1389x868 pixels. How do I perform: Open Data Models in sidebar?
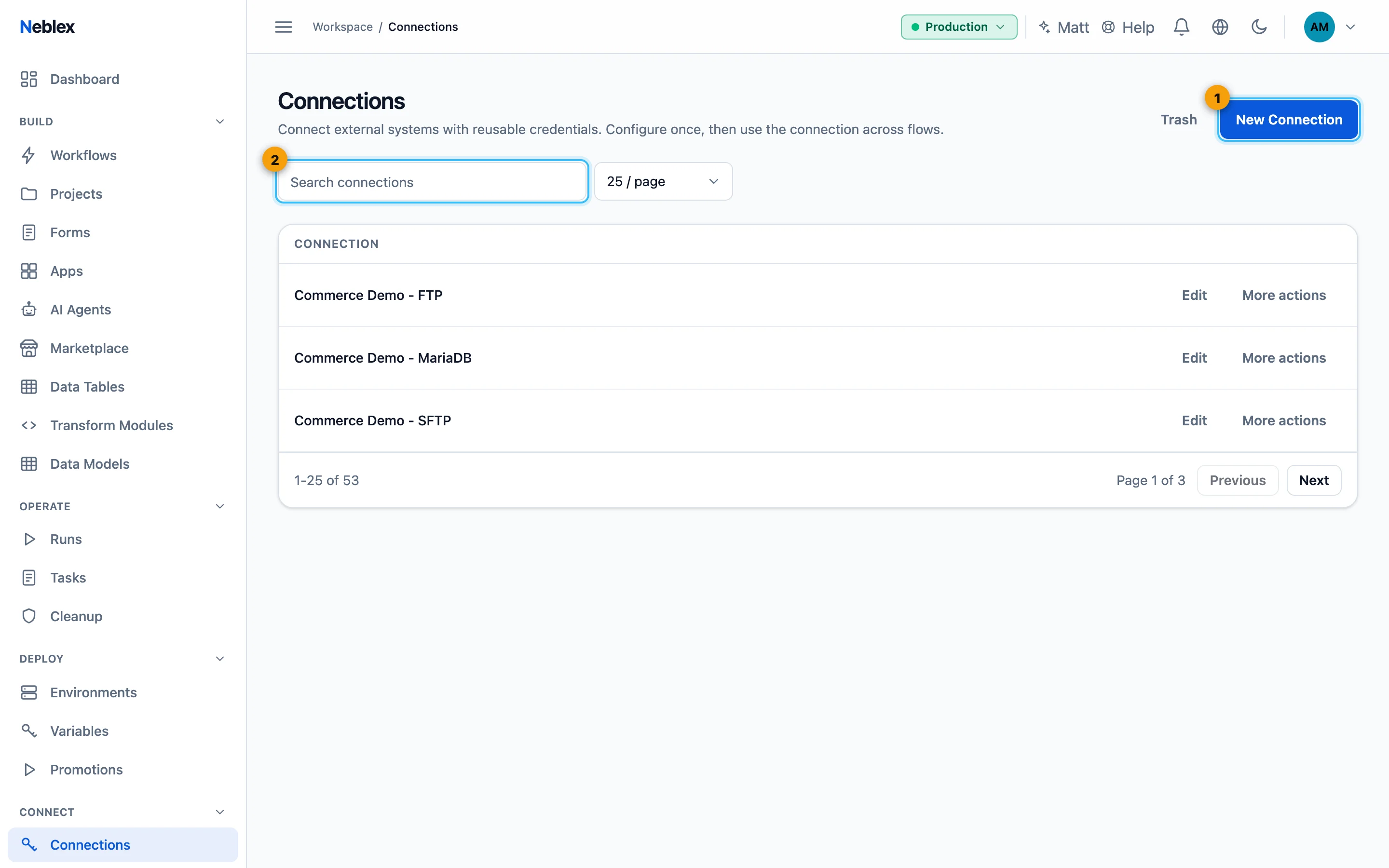pyautogui.click(x=123, y=464)
